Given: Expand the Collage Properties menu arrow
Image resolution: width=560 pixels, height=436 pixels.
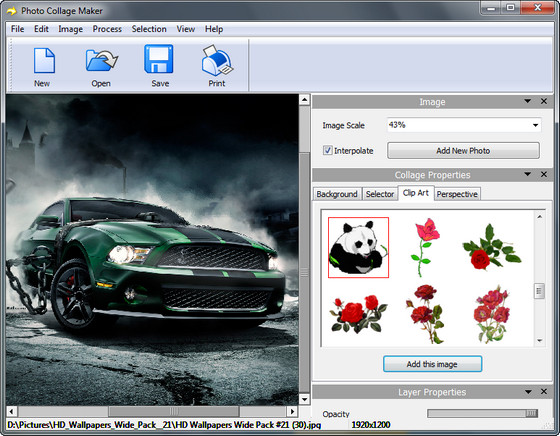Looking at the screenshot, I should (528, 174).
